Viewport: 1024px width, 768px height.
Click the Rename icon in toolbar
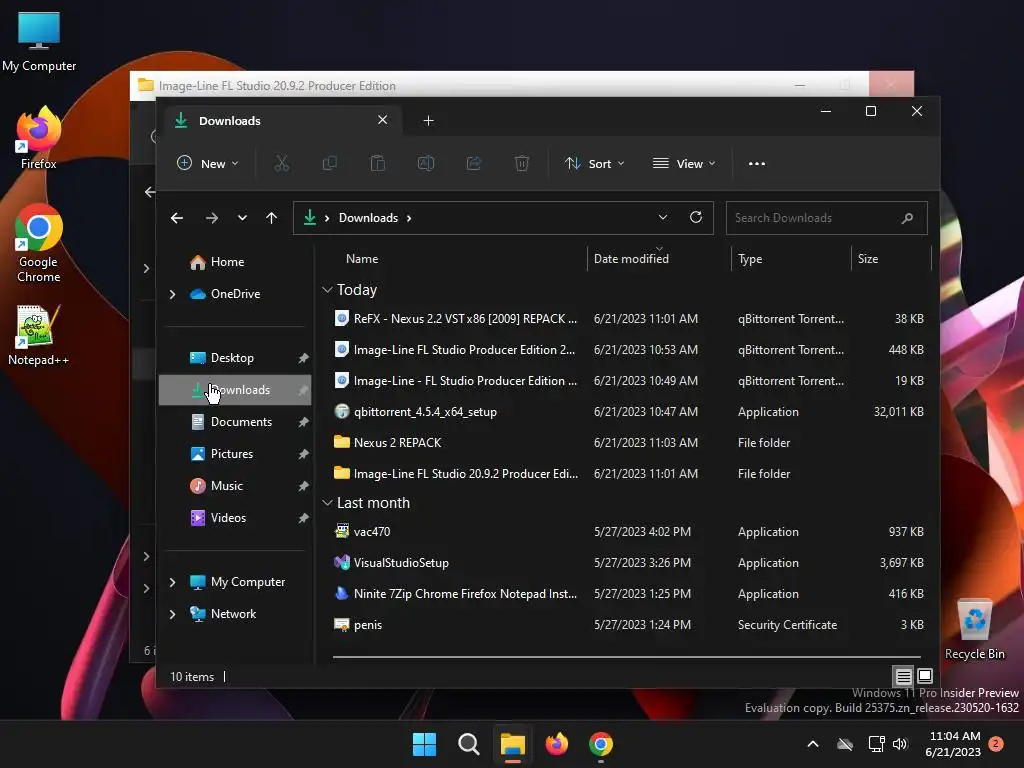(426, 163)
